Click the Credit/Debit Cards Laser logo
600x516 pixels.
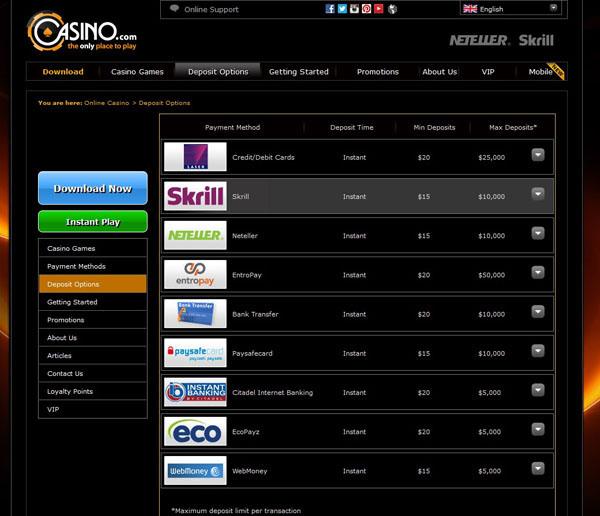(195, 157)
